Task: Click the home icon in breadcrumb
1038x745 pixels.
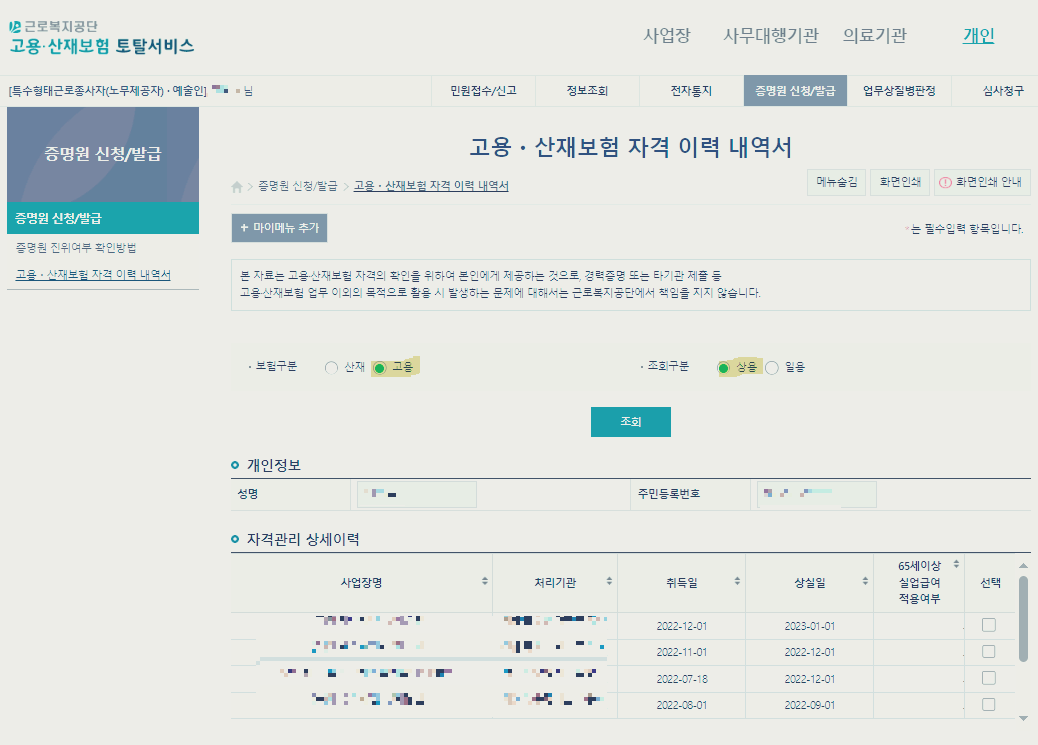Action: pos(237,187)
